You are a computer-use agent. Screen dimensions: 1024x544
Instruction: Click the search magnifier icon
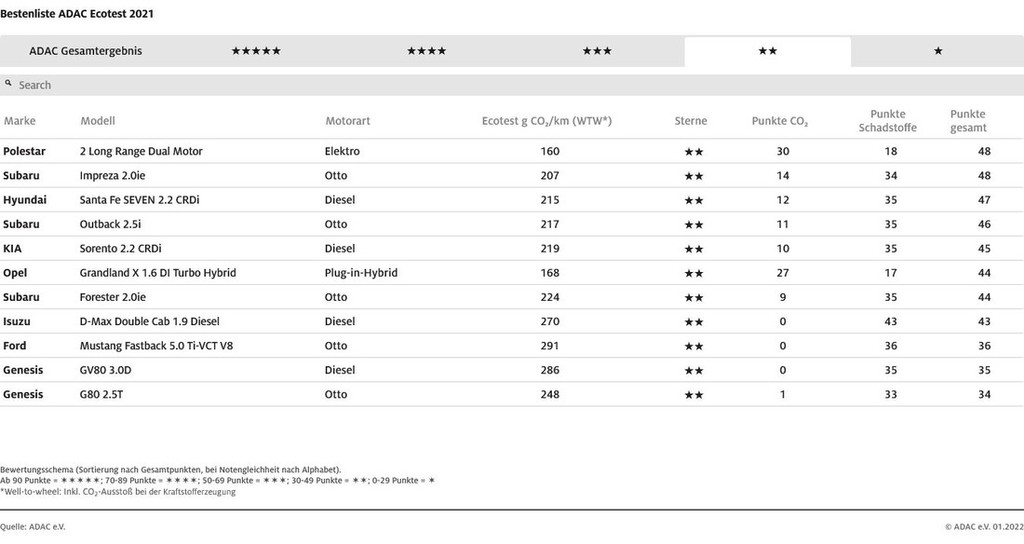9,85
